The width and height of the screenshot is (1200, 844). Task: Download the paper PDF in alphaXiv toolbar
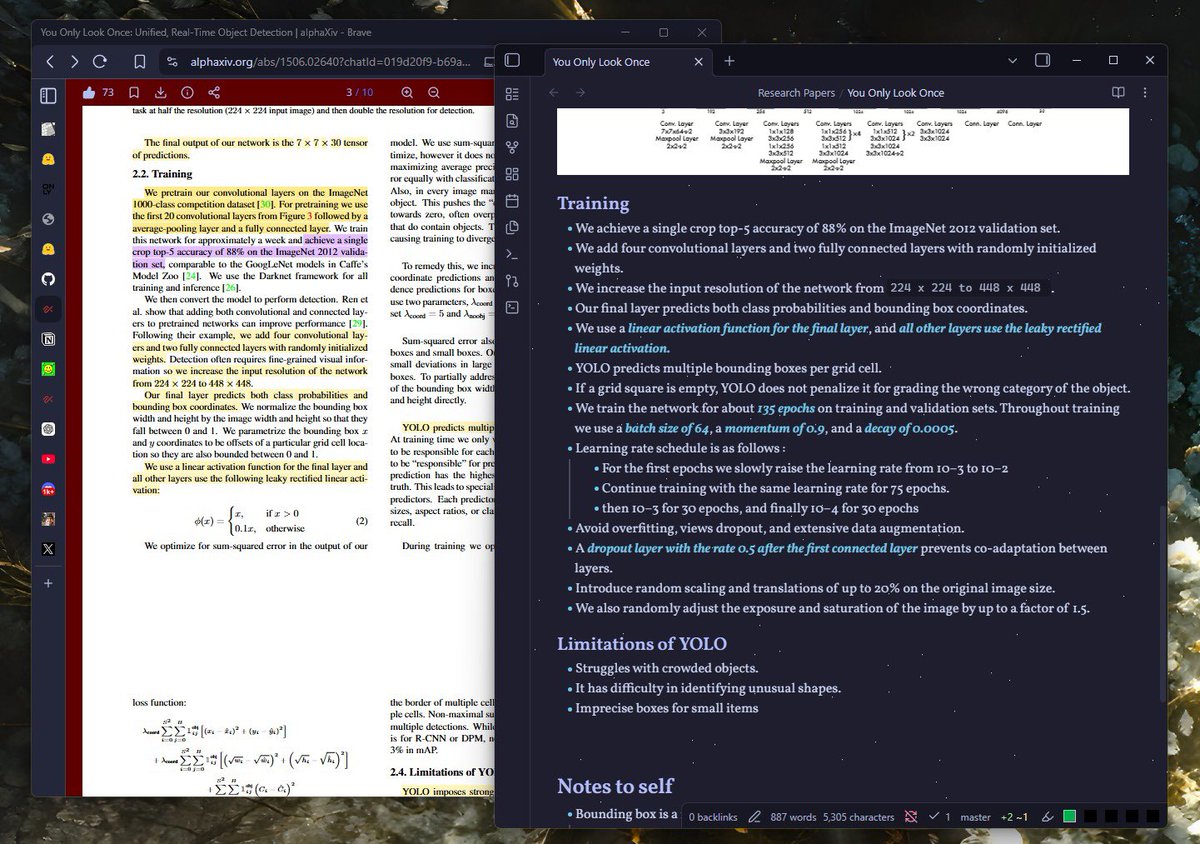click(x=162, y=93)
